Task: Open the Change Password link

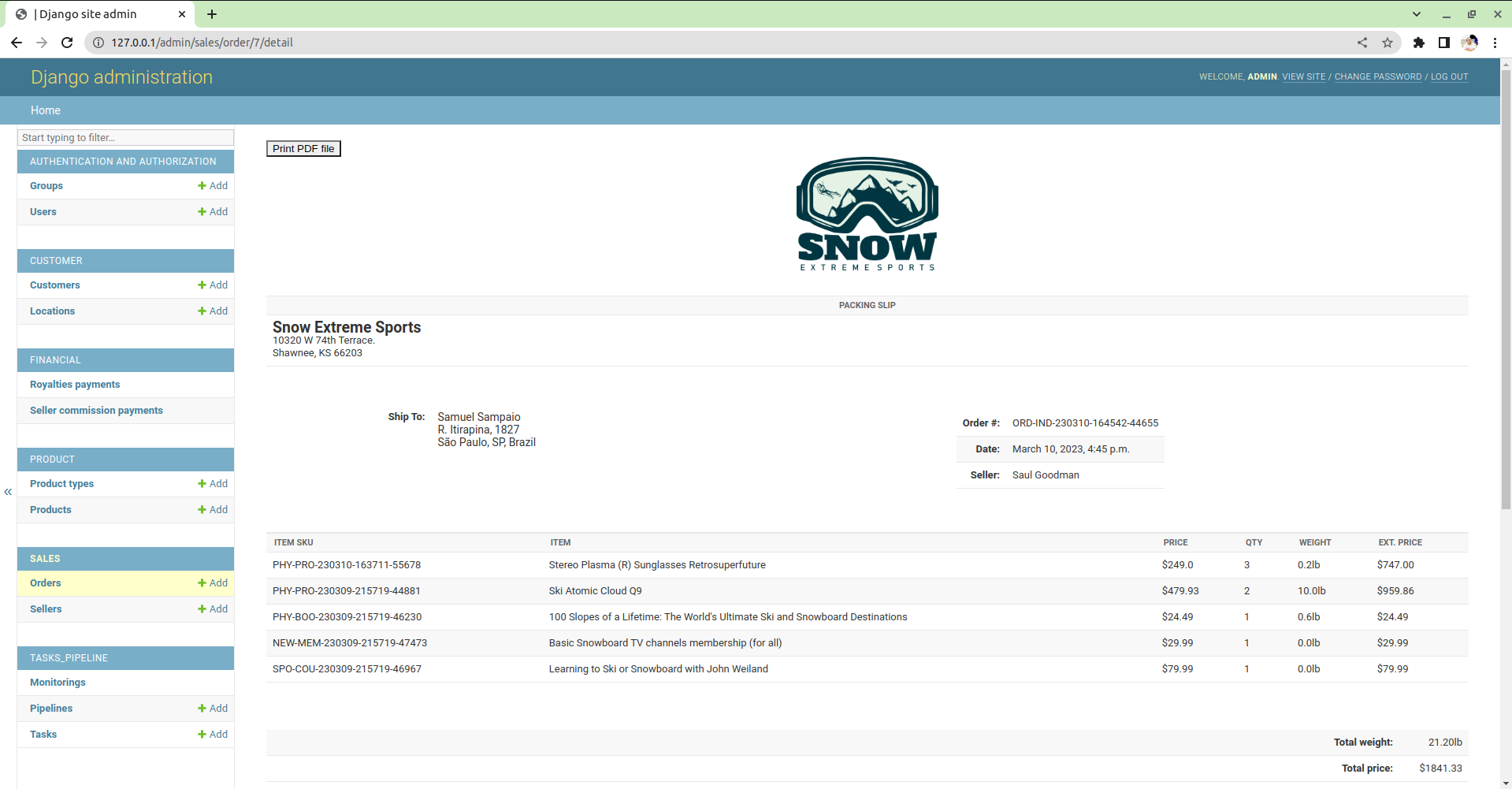Action: click(x=1377, y=77)
